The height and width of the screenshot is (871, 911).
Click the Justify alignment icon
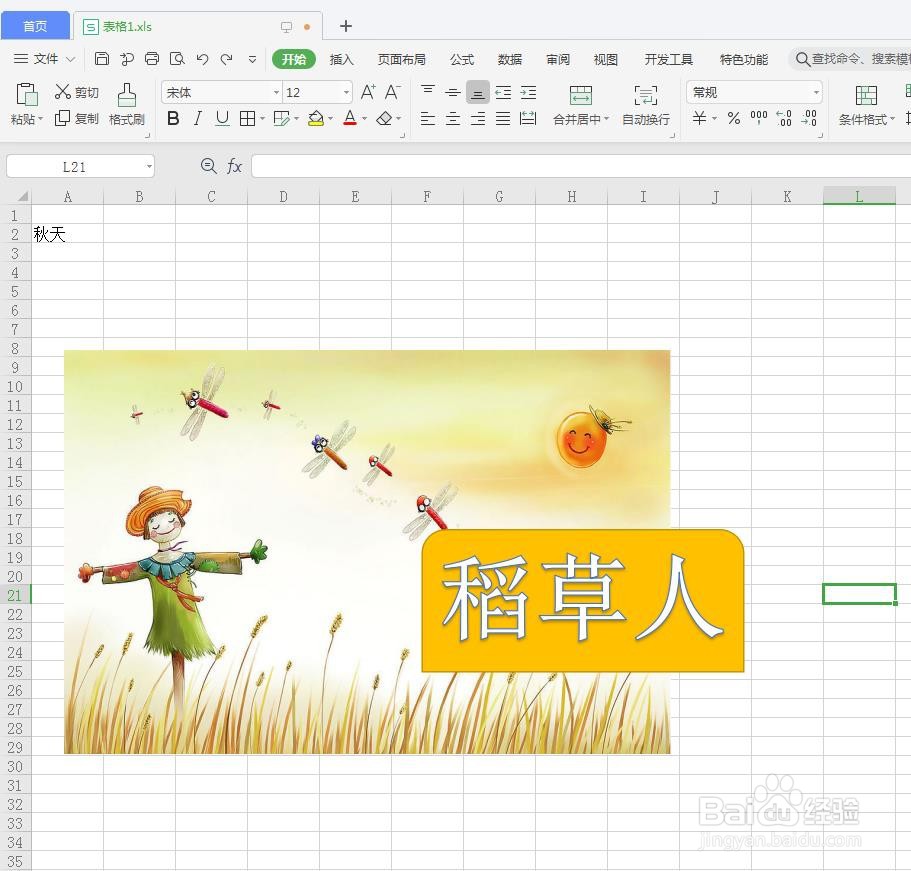(503, 119)
